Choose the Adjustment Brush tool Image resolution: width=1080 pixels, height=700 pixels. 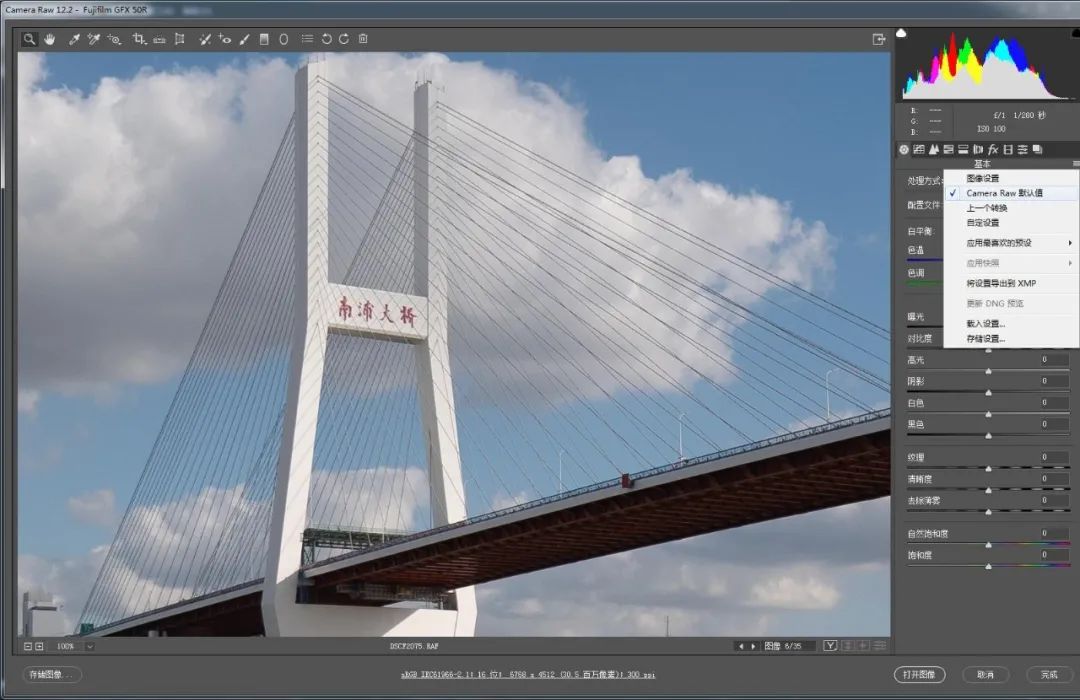tap(244, 39)
